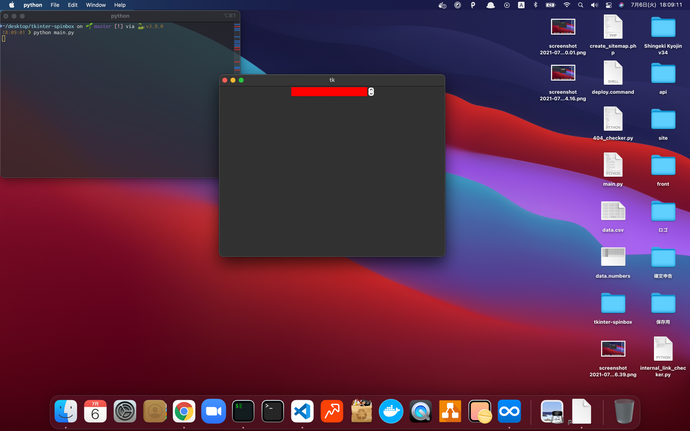Open QuickTime Player in the Dock
Screen dimensions: 690x431
pos(420,411)
